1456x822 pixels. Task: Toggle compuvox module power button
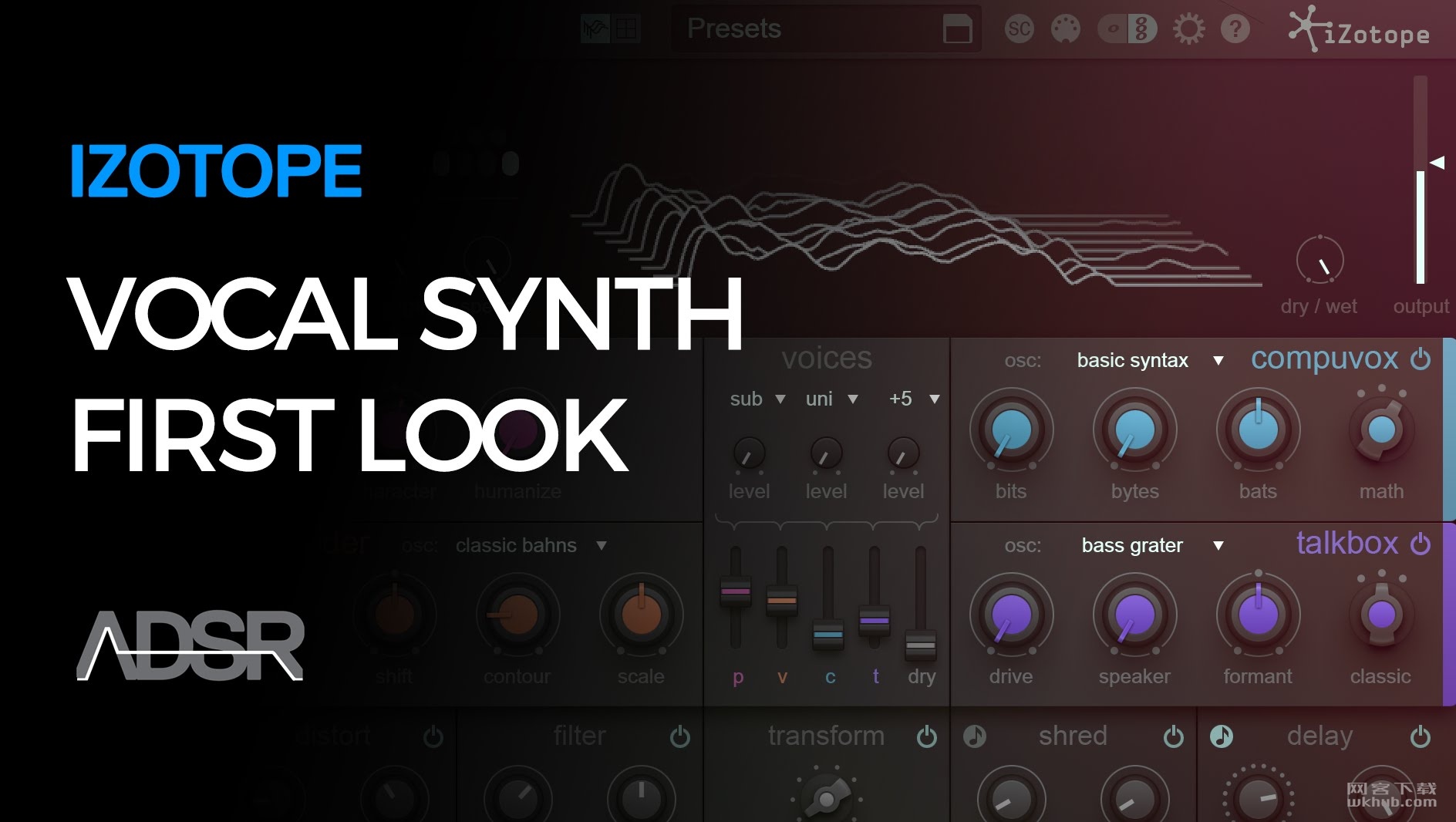1421,359
